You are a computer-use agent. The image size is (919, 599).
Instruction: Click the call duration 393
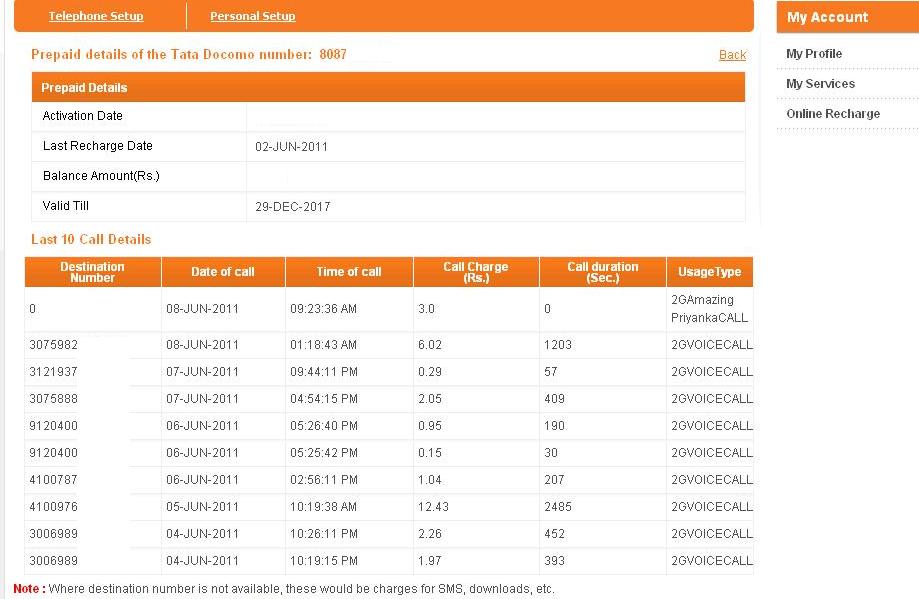[x=554, y=560]
